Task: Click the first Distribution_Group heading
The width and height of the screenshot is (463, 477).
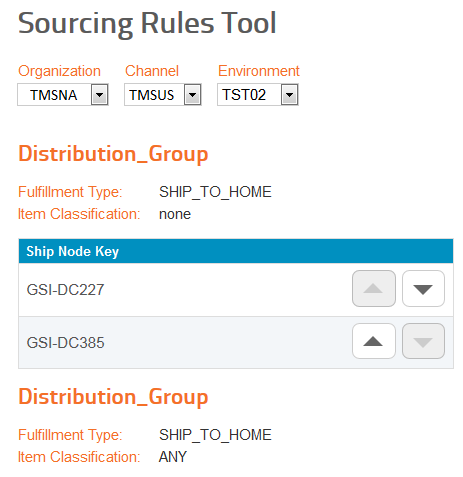Action: (x=113, y=154)
